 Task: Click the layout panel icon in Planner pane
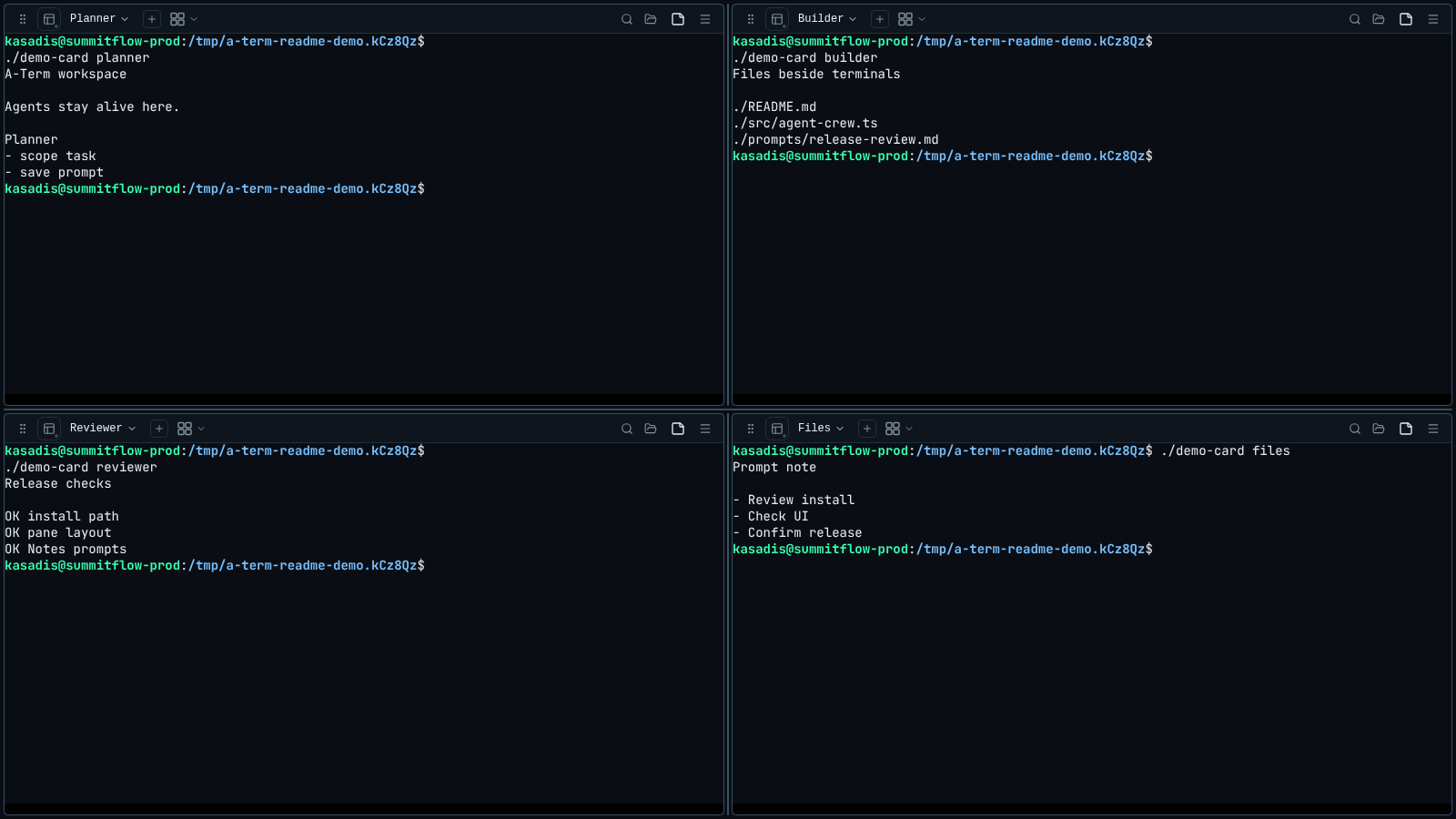pyautogui.click(x=49, y=19)
